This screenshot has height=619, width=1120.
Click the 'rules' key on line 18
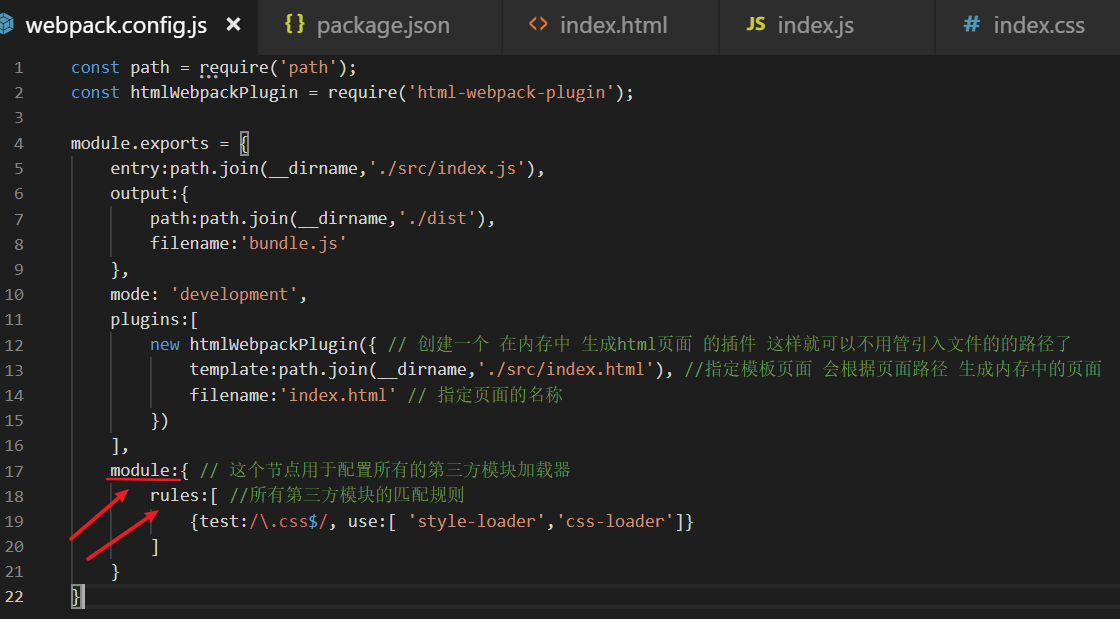[175, 495]
